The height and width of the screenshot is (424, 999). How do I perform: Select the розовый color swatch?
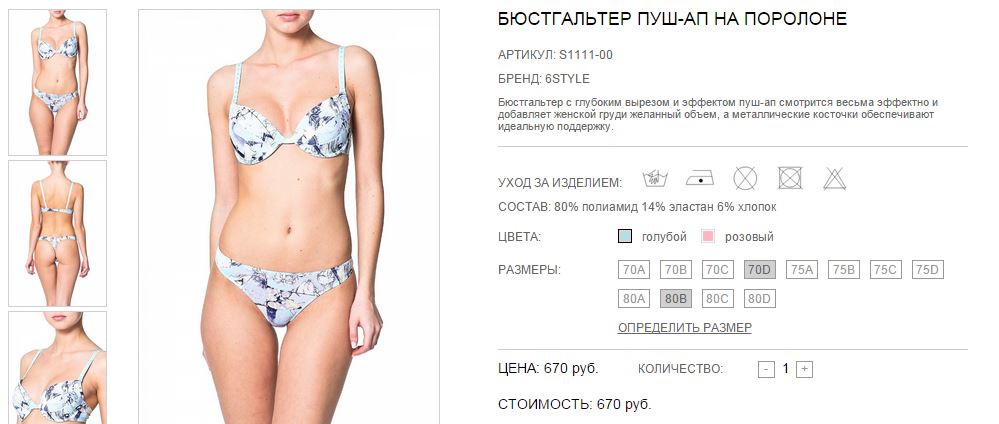point(707,237)
